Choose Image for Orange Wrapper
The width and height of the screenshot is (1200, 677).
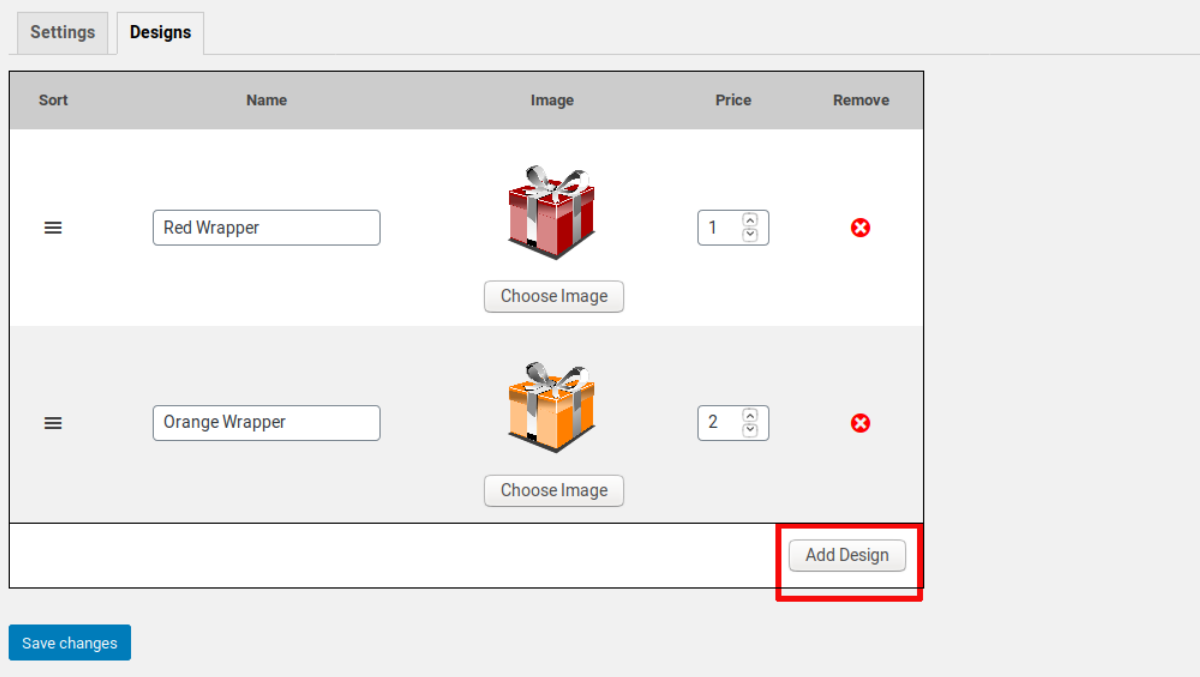554,490
